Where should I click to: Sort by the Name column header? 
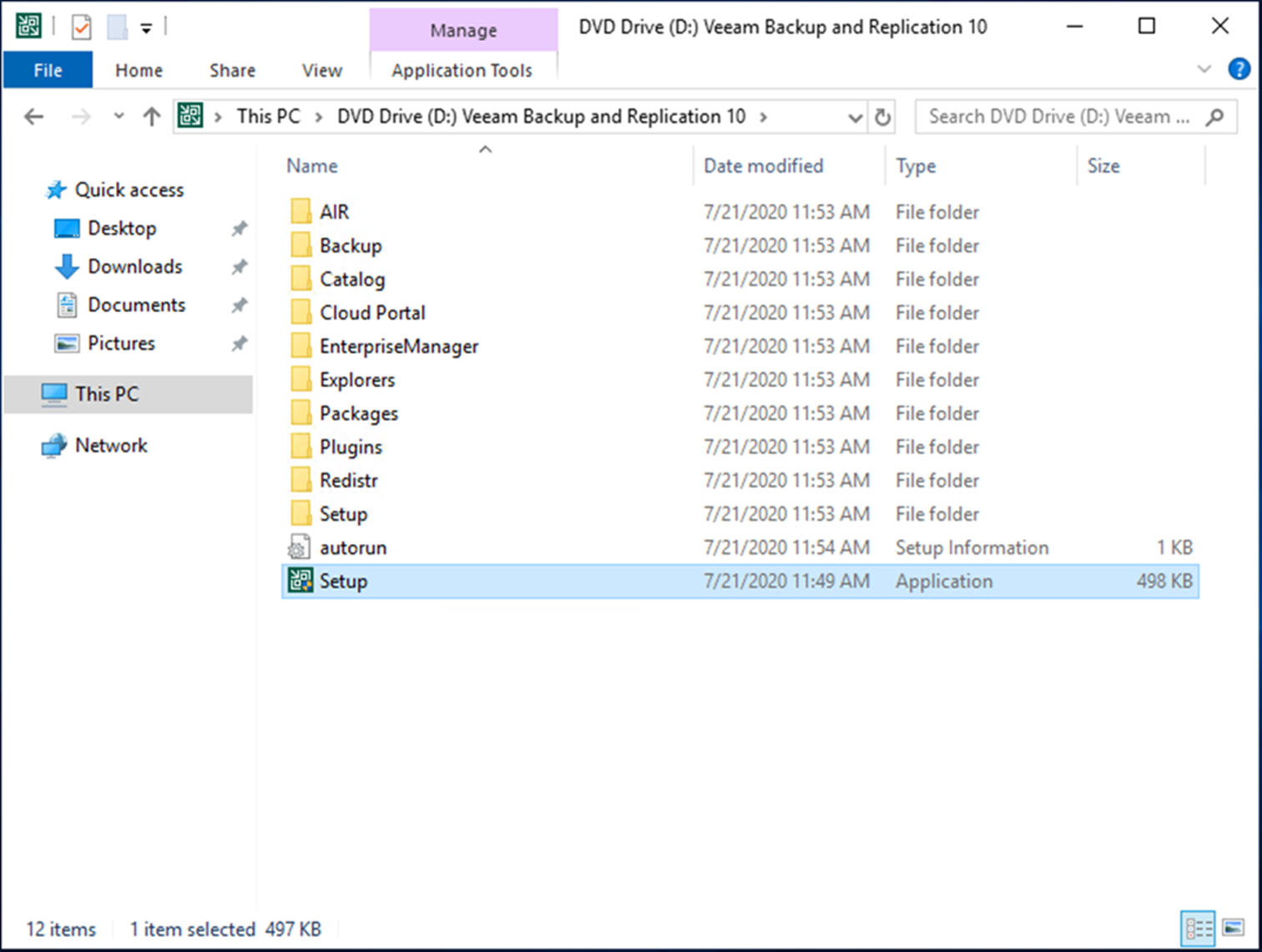[x=312, y=166]
